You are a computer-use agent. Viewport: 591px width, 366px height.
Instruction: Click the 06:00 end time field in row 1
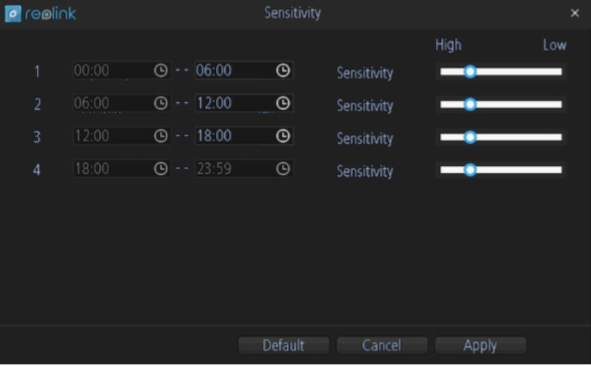244,70
